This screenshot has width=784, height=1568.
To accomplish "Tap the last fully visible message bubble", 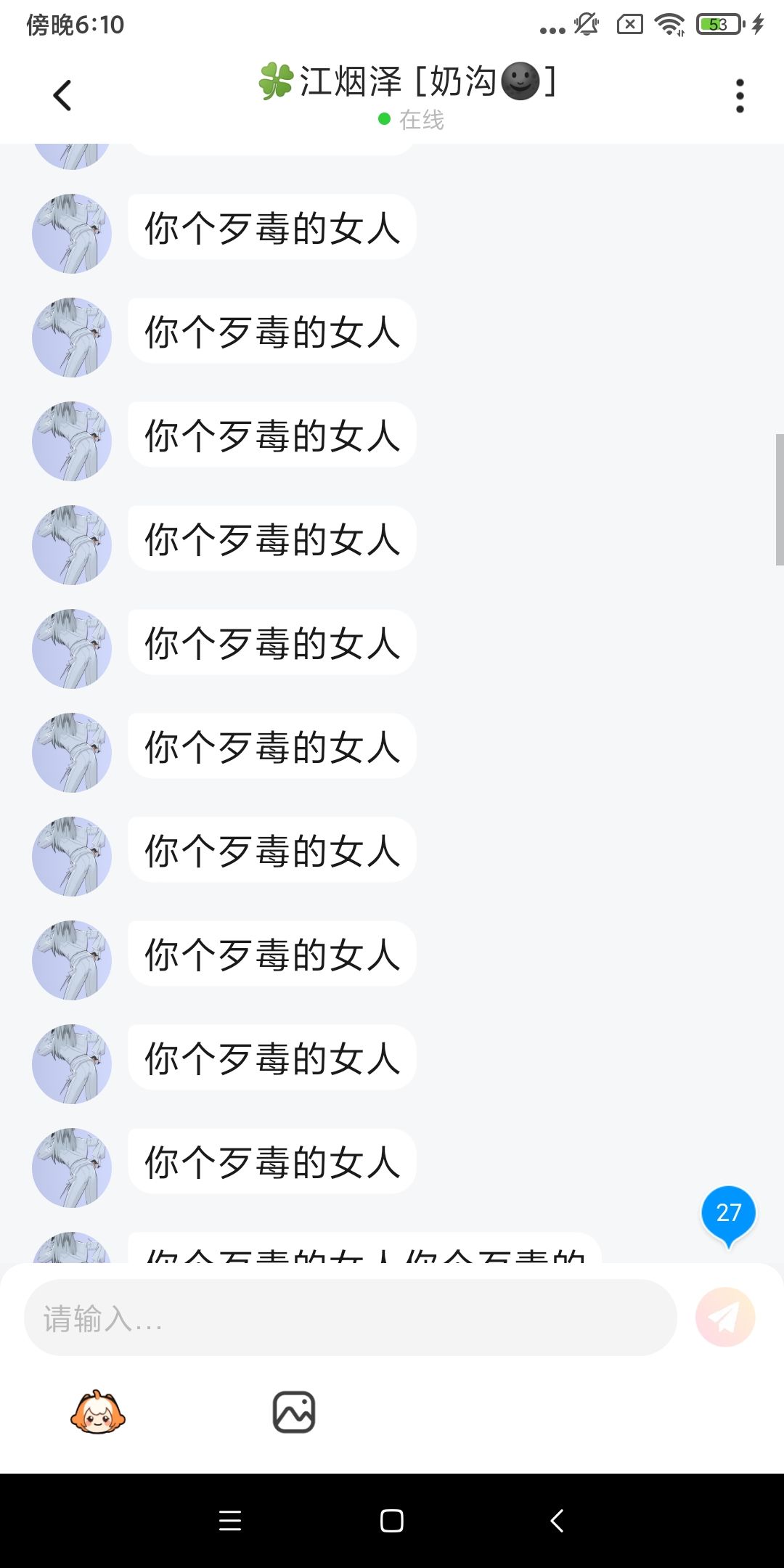I will click(272, 1161).
